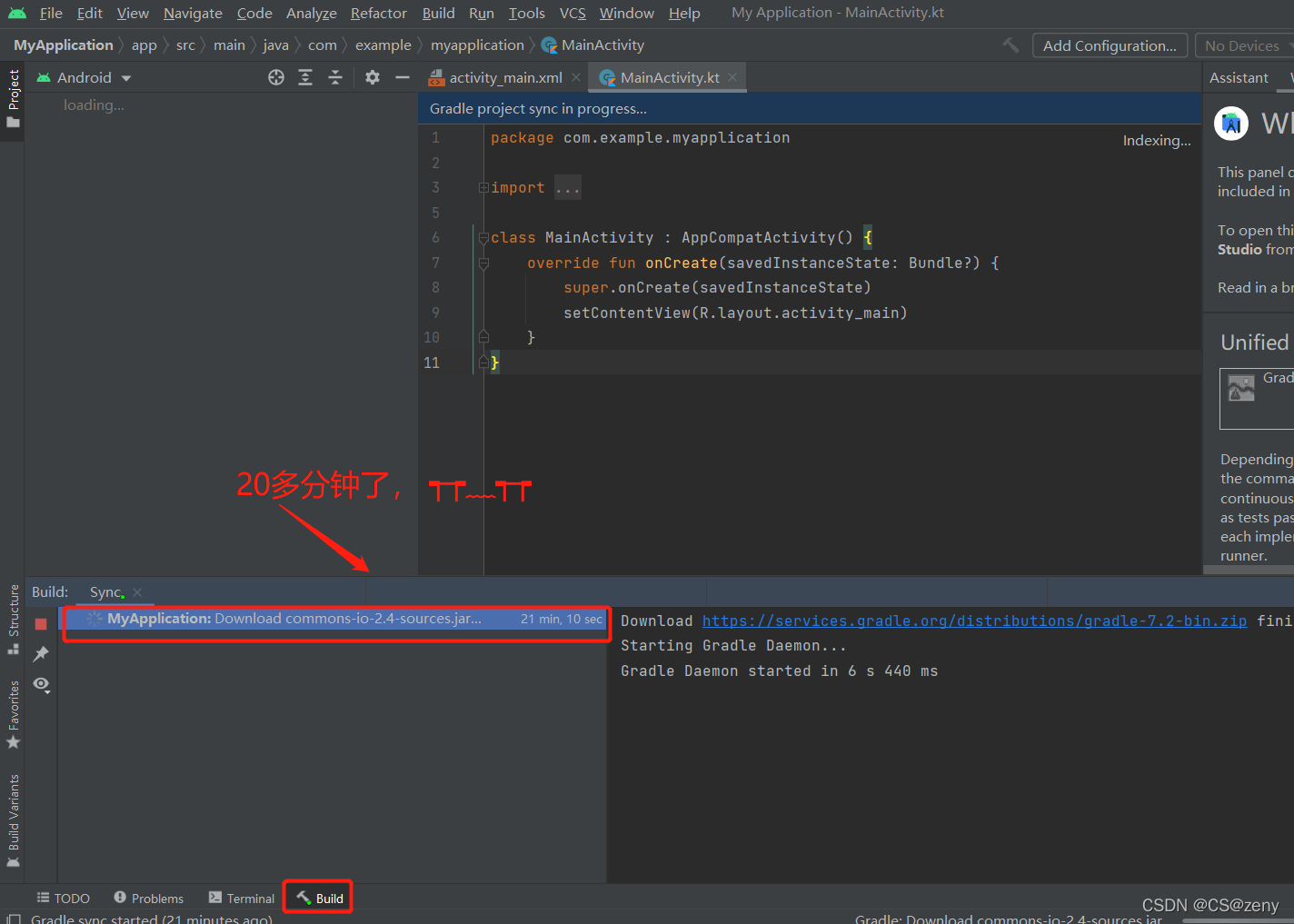Open project panel gear options
This screenshot has width=1294, height=924.
pyautogui.click(x=373, y=77)
